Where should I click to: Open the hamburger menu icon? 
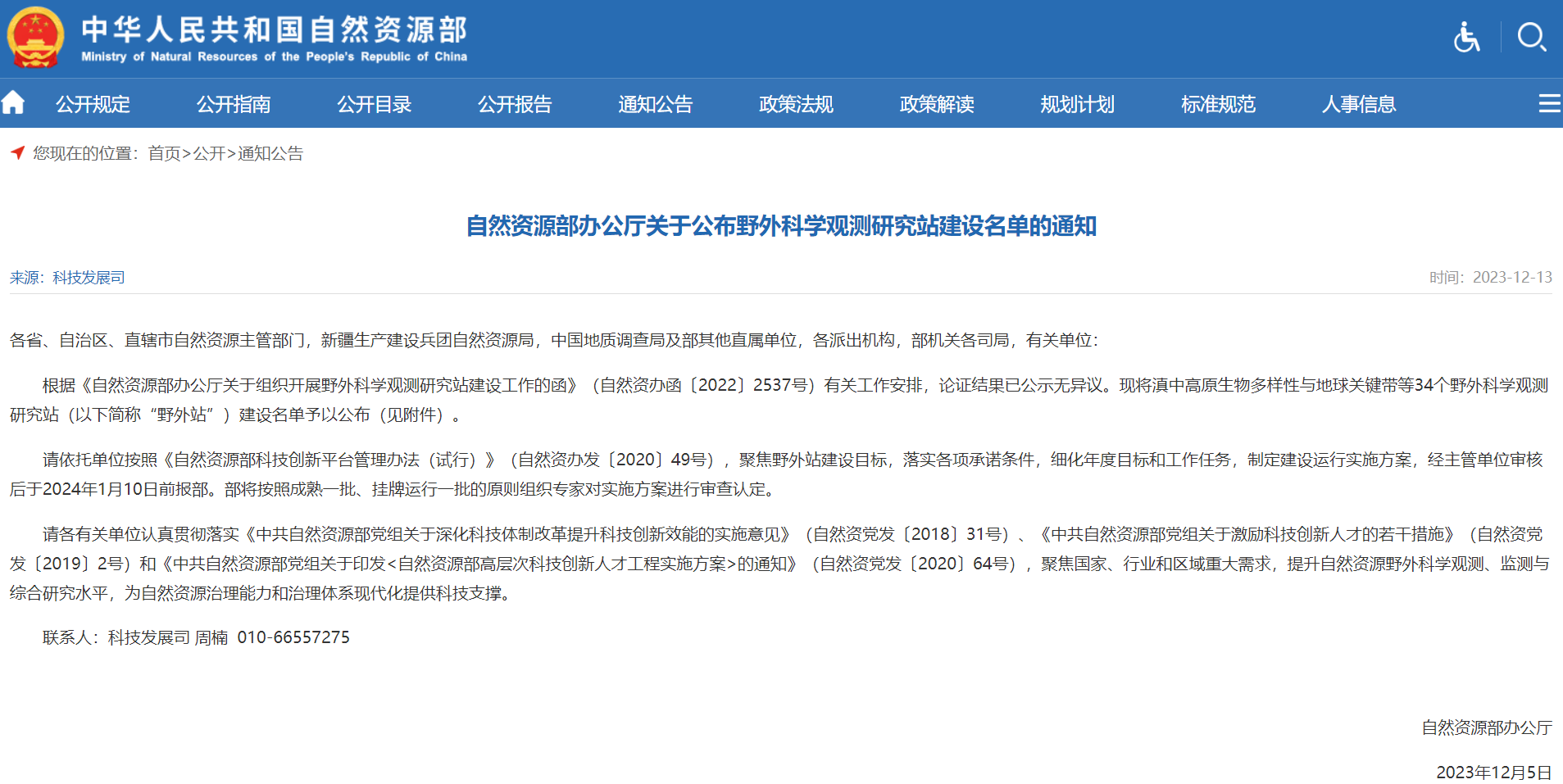[1548, 103]
